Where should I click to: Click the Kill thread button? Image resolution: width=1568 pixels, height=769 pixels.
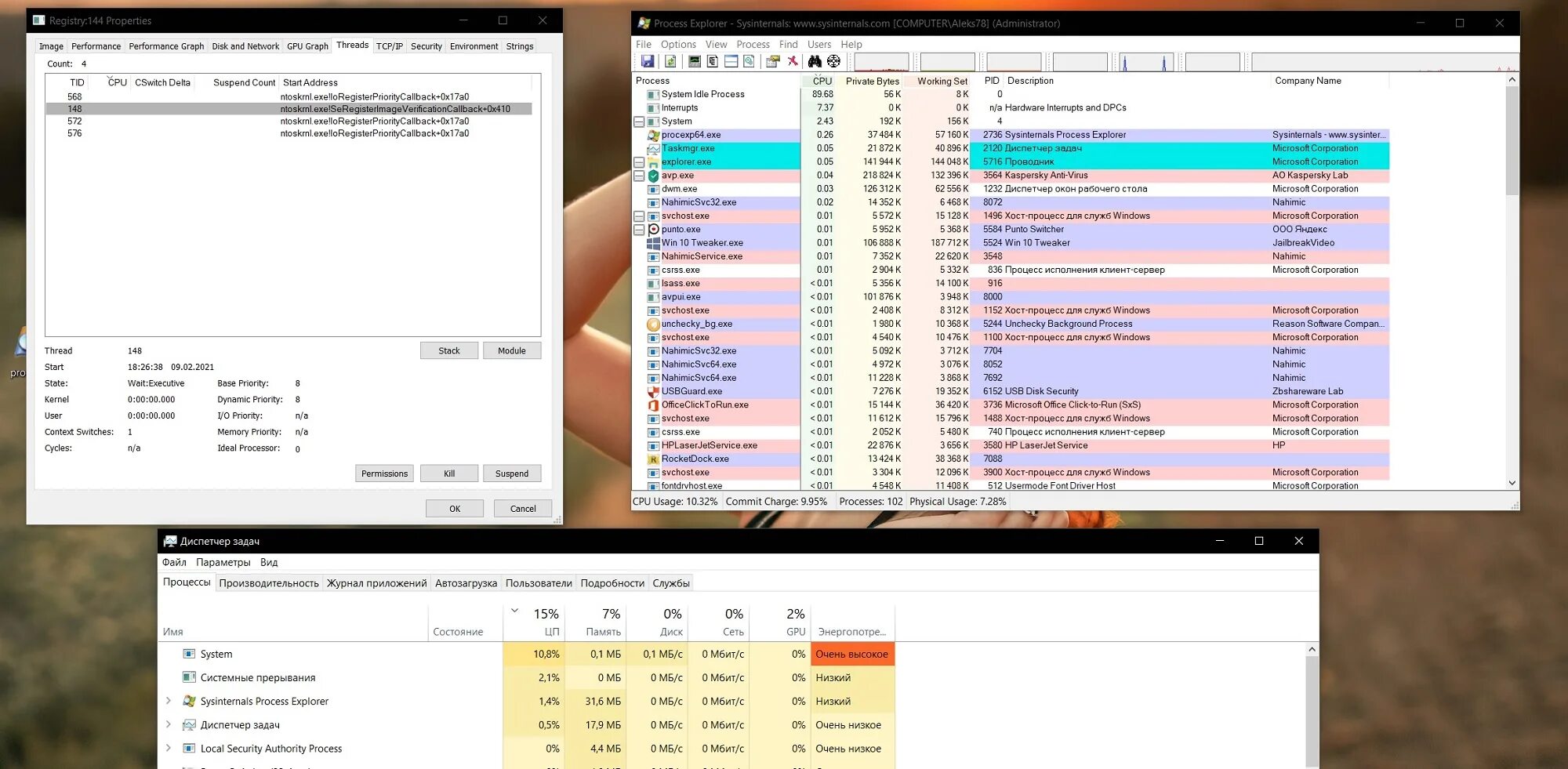tap(449, 473)
